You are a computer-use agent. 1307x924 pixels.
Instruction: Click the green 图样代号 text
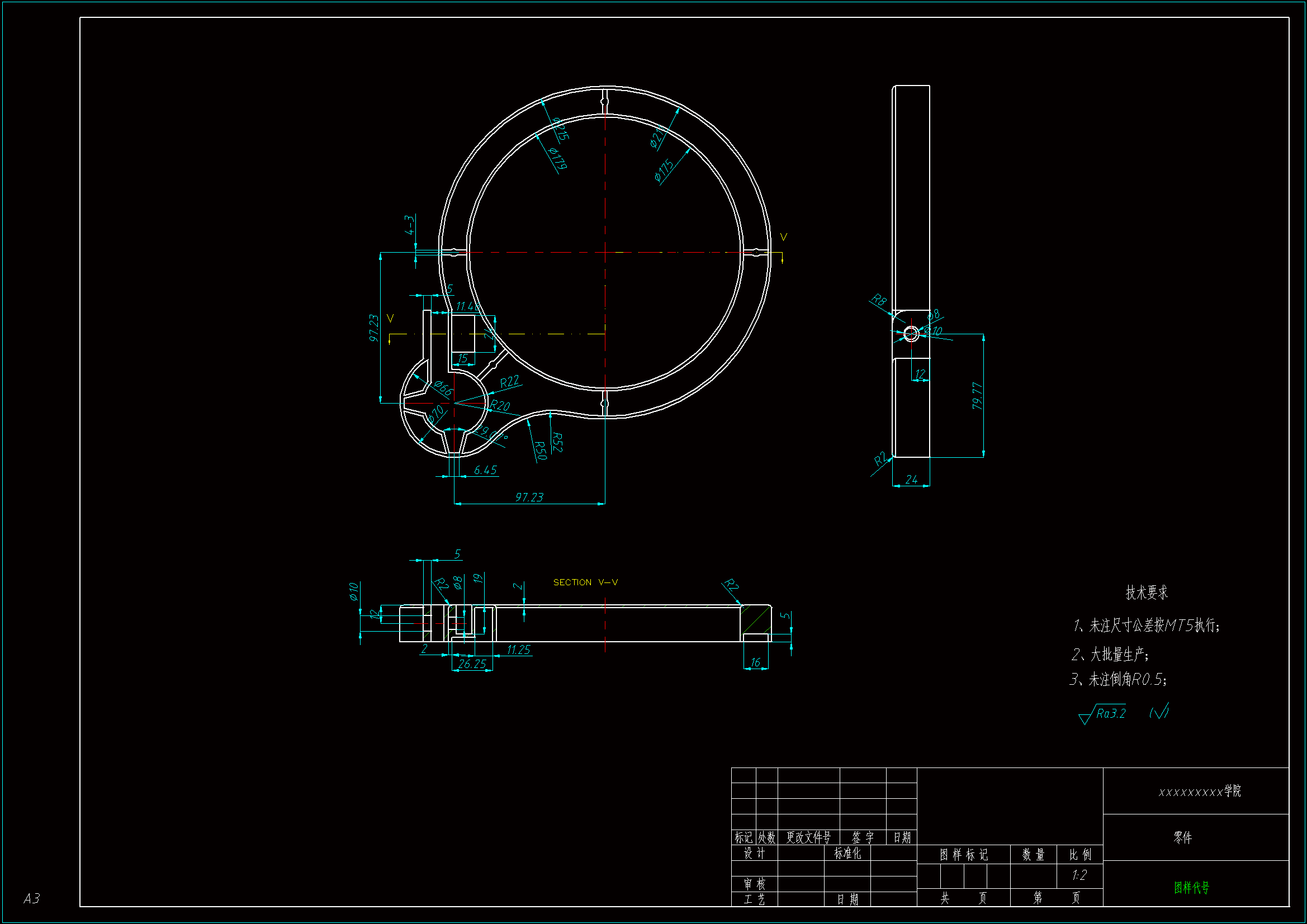(1191, 888)
